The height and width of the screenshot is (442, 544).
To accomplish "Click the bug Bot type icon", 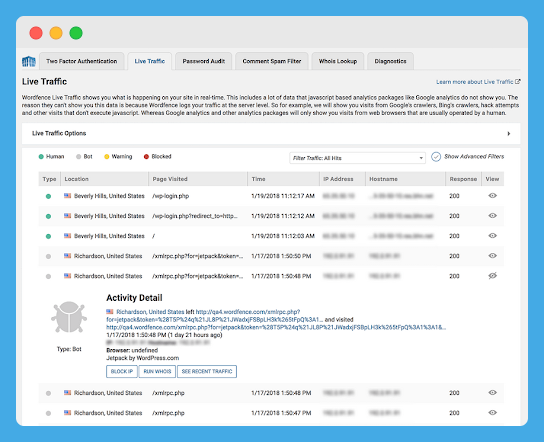I will click(69, 317).
